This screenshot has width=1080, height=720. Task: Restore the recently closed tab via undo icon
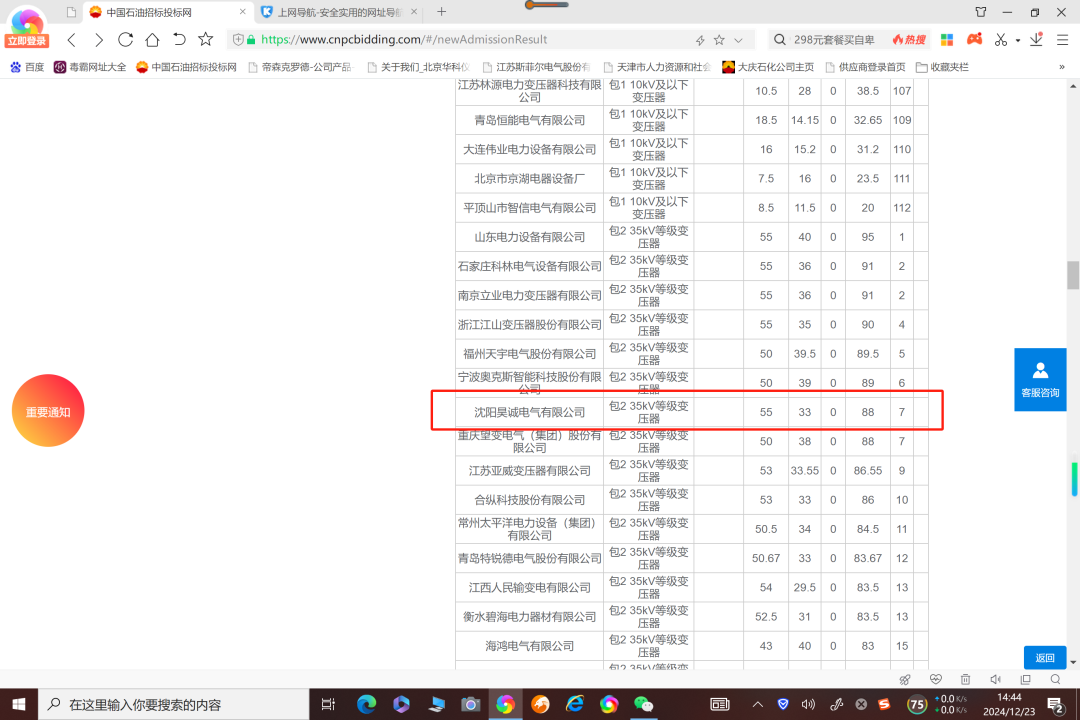179,40
